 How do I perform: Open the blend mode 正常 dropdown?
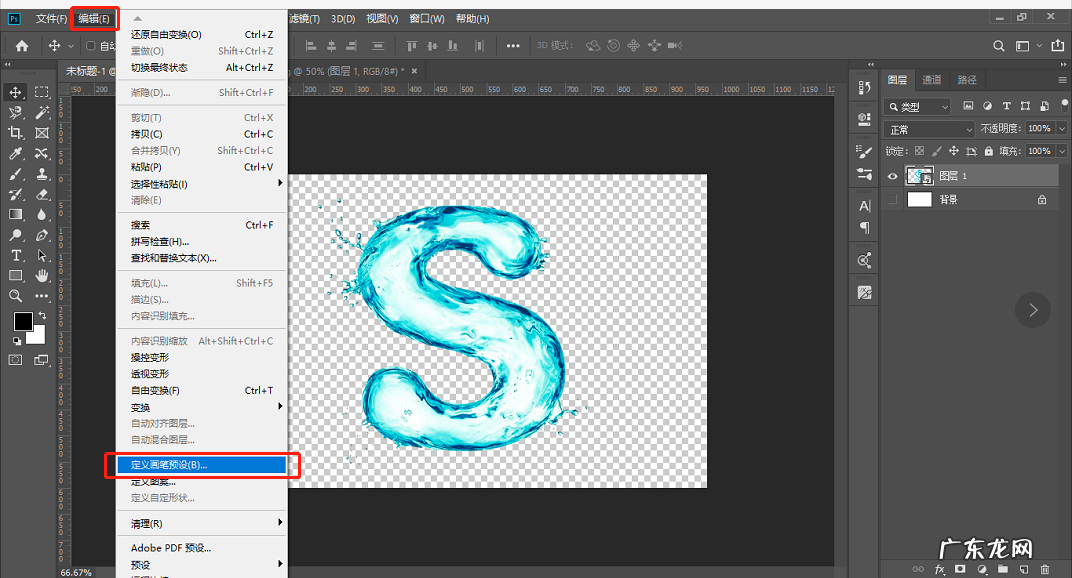tap(929, 129)
